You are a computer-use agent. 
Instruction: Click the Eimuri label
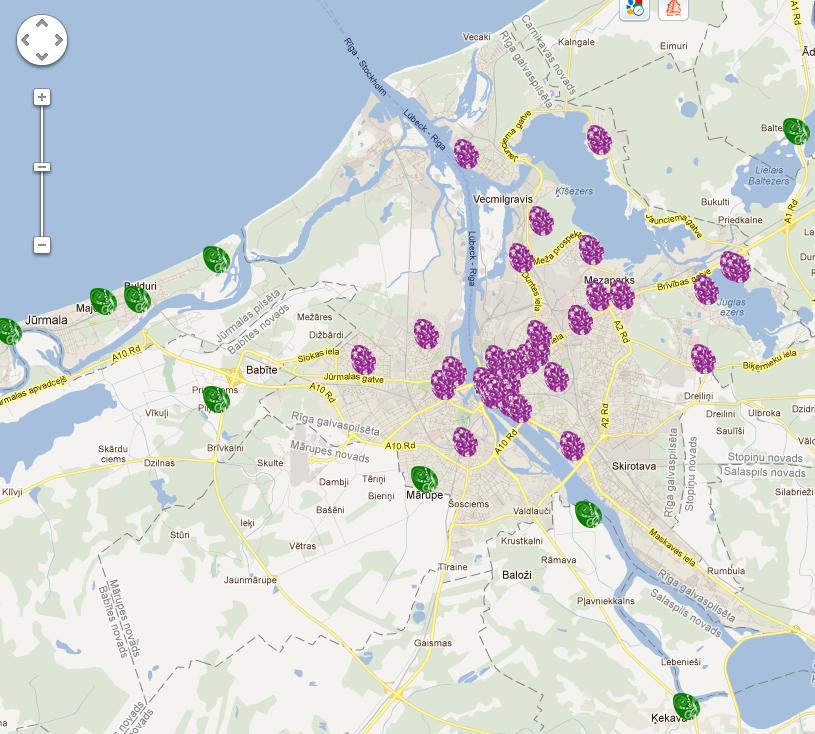pyautogui.click(x=674, y=46)
